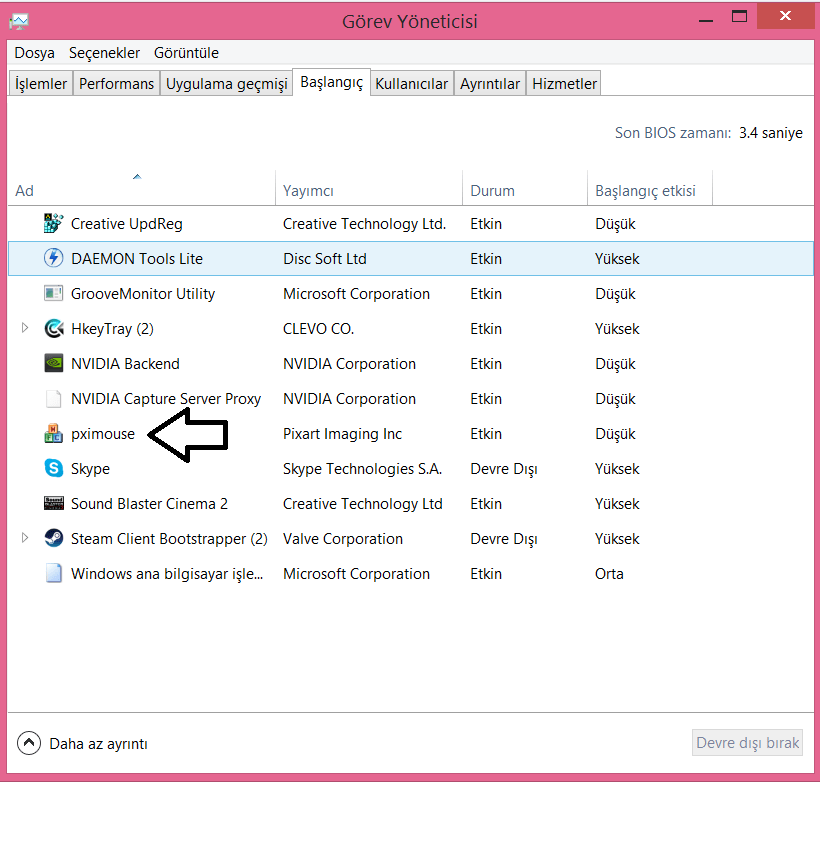
Task: Collapse details with the Daha az ayrıntı arrow icon
Action: point(29,743)
